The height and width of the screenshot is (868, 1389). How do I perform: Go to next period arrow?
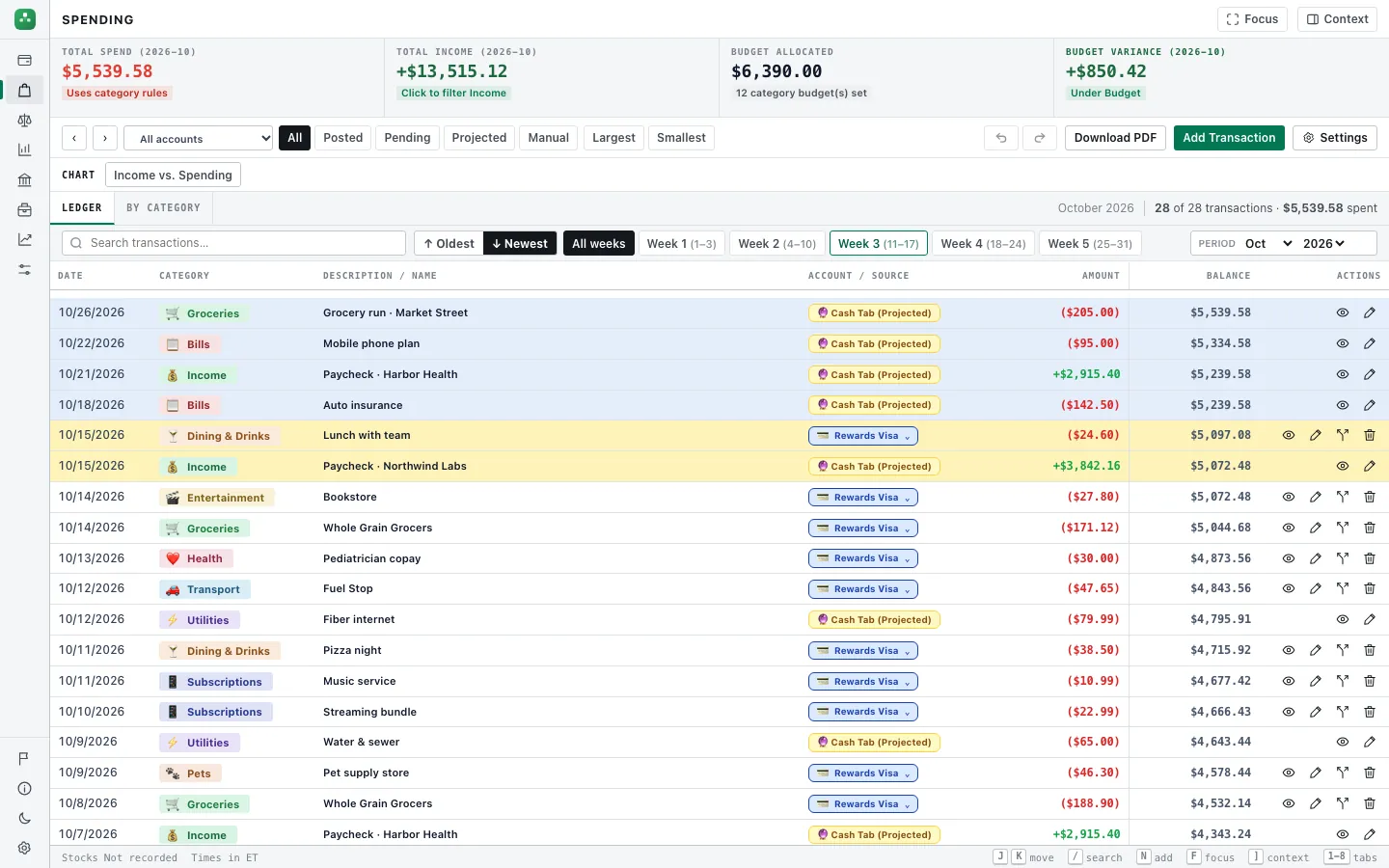point(105,138)
